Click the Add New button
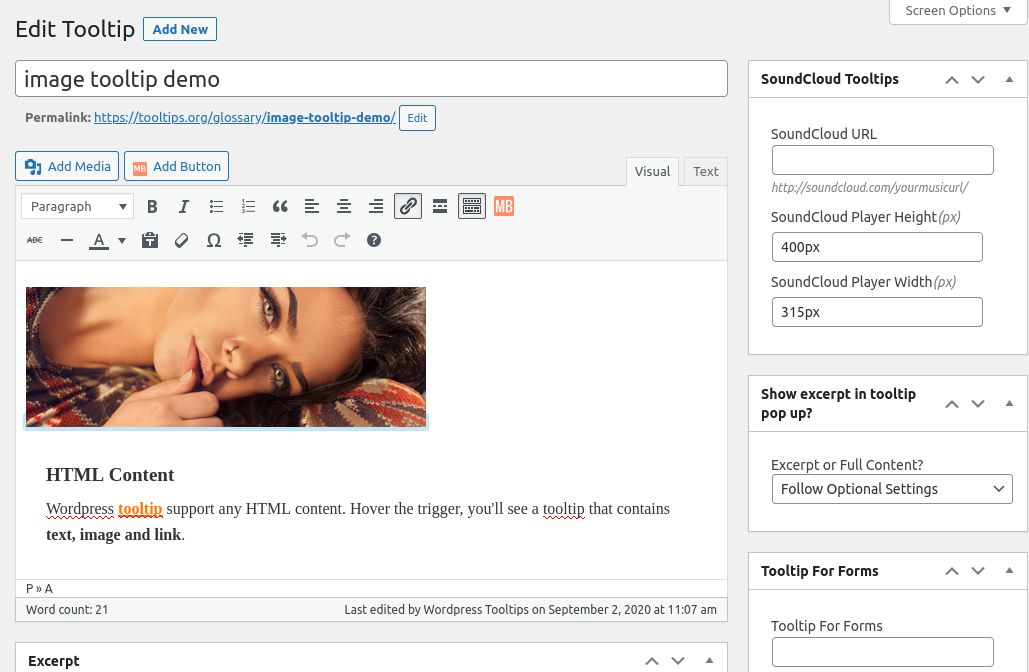Image resolution: width=1029 pixels, height=672 pixels. click(x=180, y=30)
